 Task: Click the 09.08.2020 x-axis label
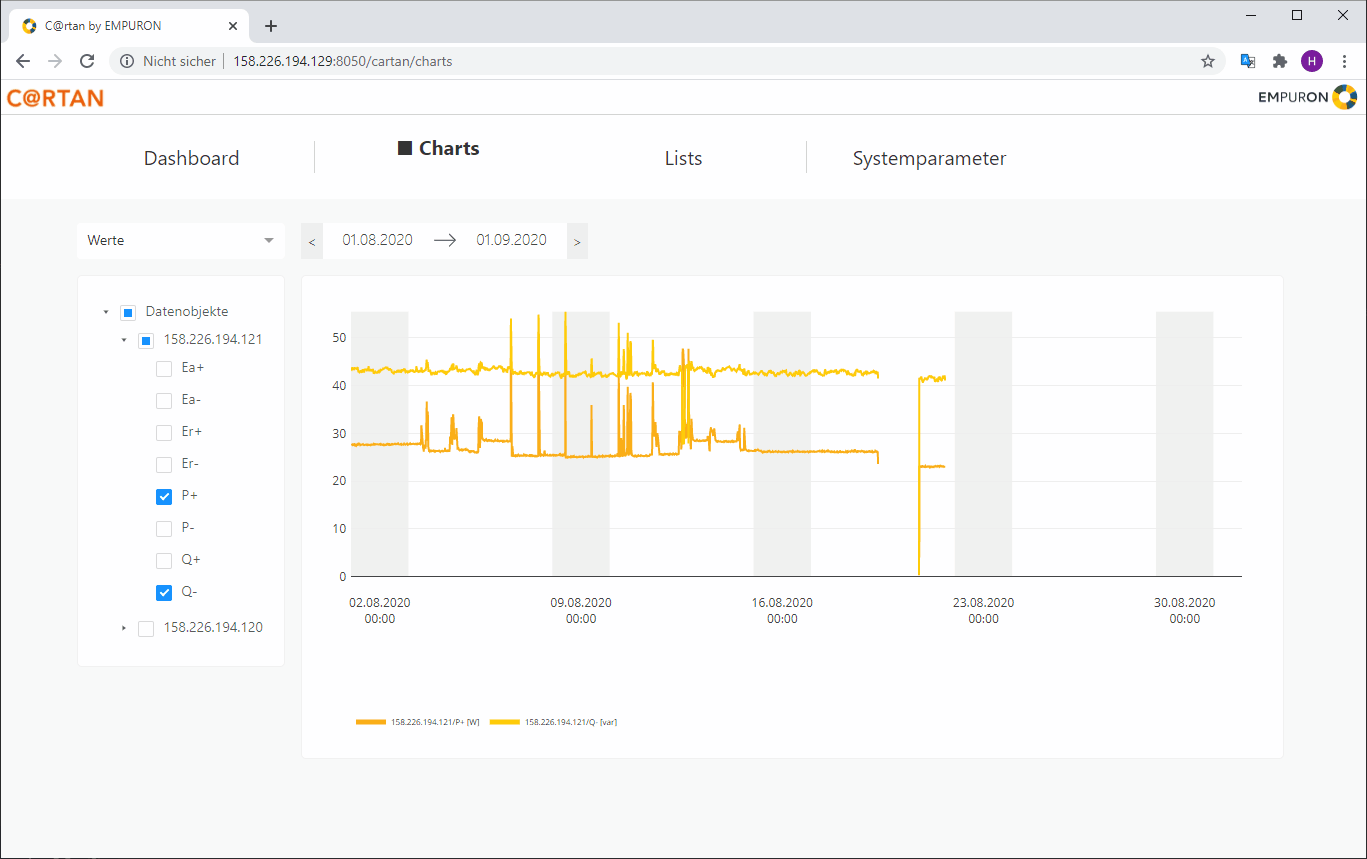click(581, 611)
